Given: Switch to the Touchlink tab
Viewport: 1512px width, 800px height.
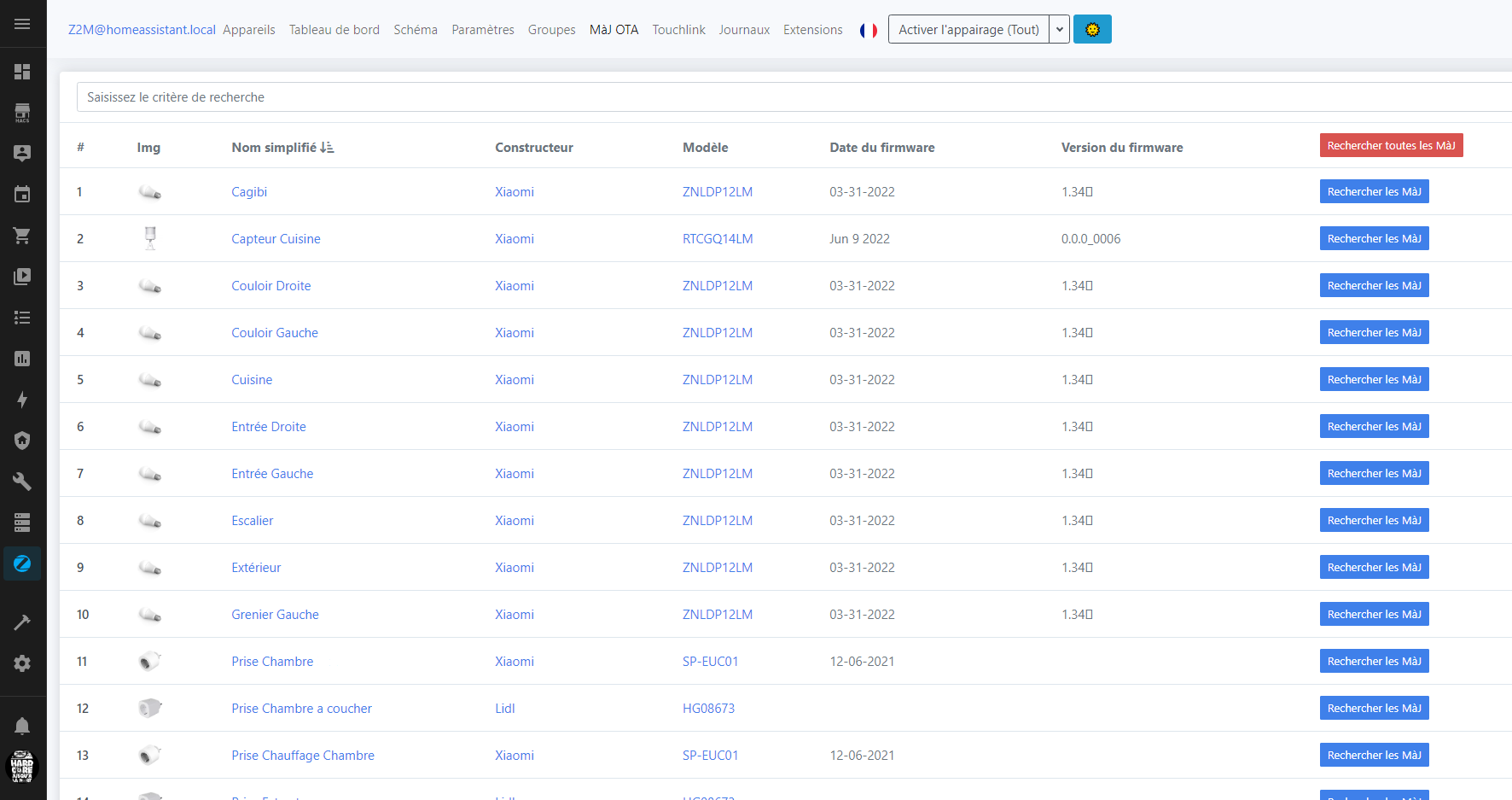Looking at the screenshot, I should [x=678, y=30].
